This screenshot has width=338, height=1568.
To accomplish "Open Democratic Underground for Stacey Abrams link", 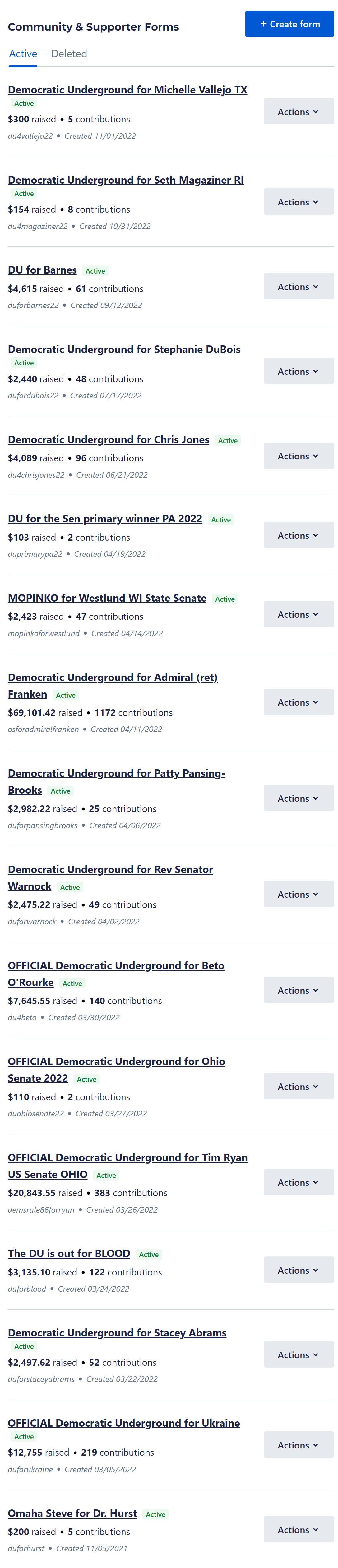I will 117,1333.
